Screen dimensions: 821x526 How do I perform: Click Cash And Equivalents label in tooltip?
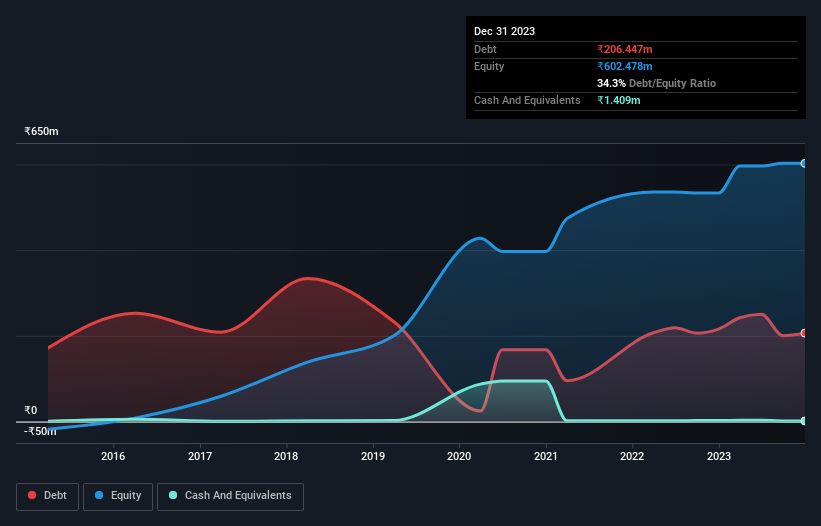527,100
